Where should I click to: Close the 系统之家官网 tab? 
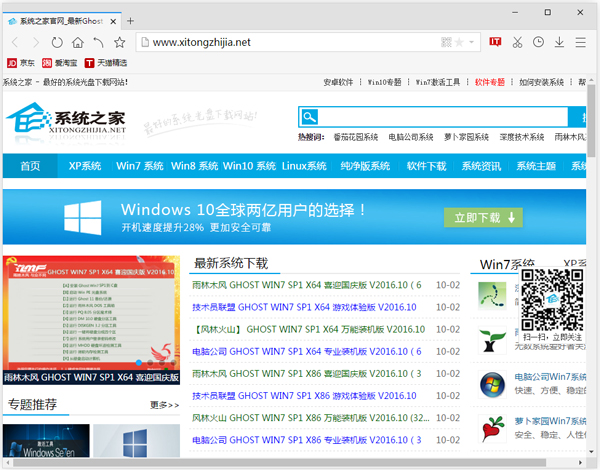[x=113, y=21]
